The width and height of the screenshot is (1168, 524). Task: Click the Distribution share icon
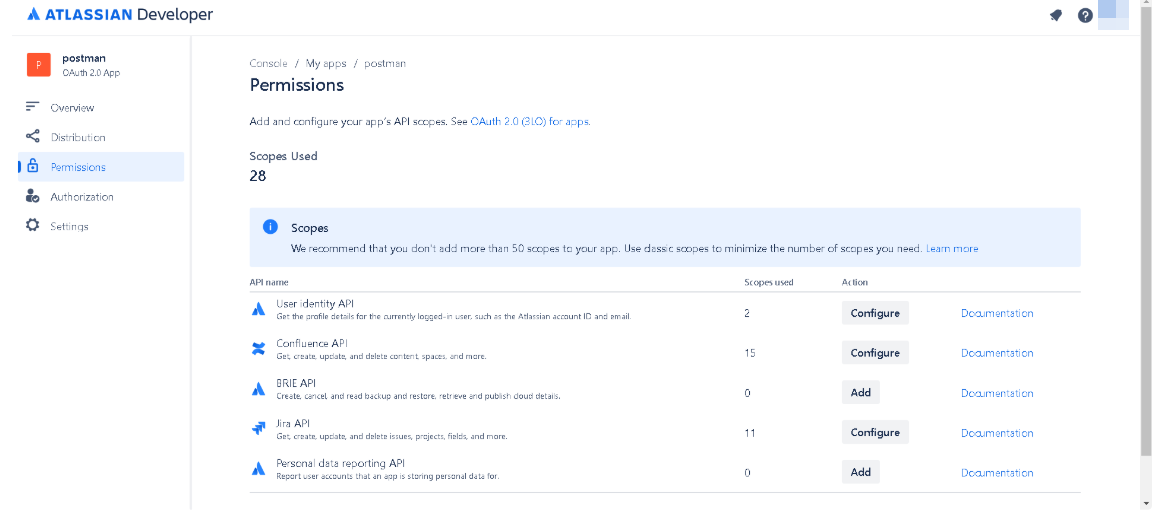point(32,137)
